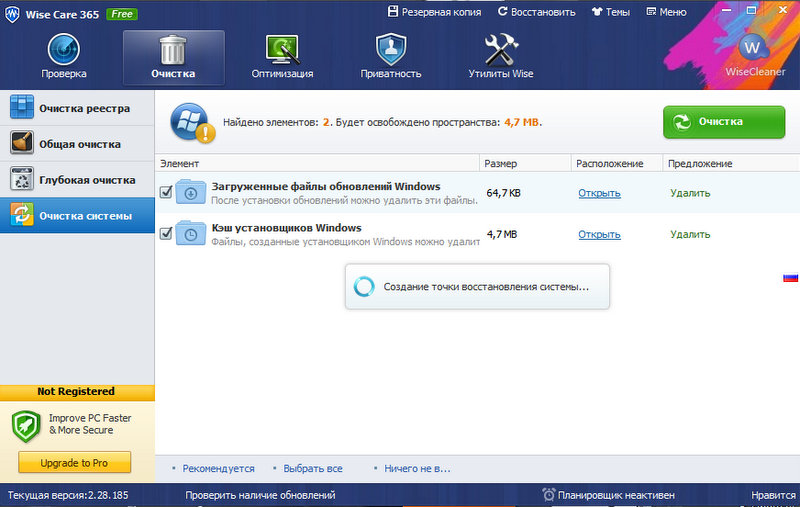
Task: Click the green shield rocket icon
Action: 26,426
